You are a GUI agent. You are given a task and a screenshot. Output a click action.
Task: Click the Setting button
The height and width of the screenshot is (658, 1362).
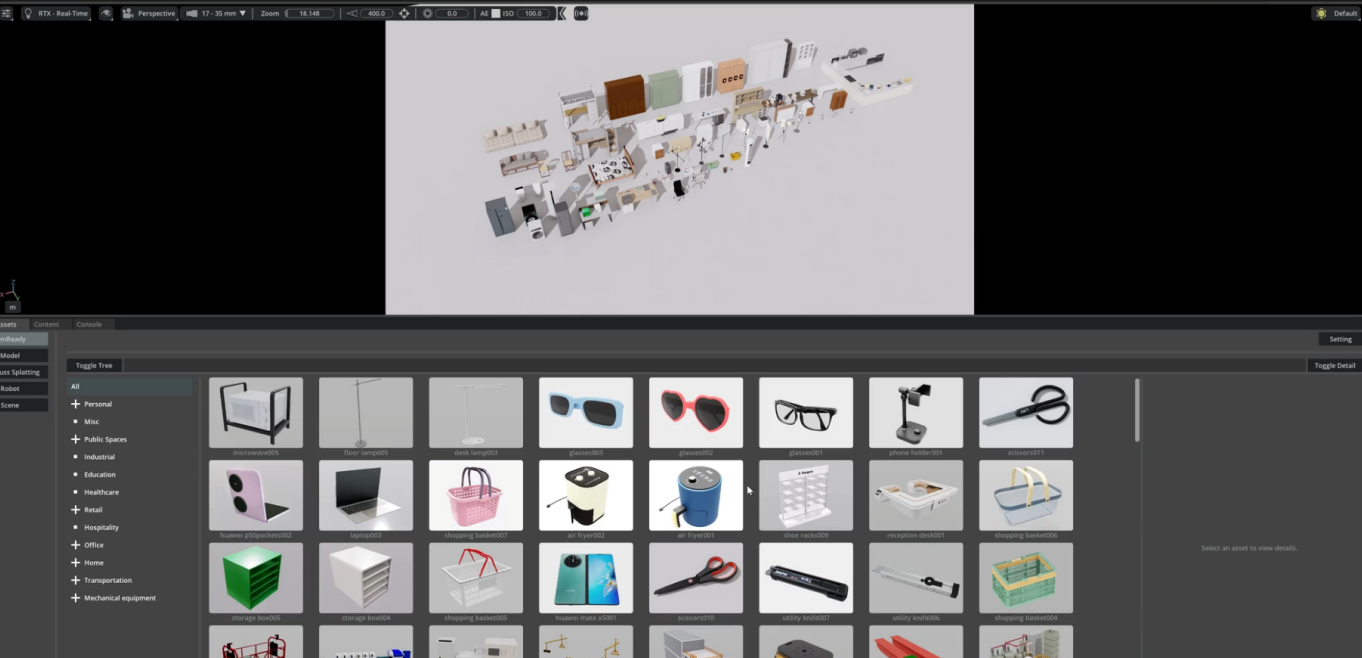tap(1340, 339)
